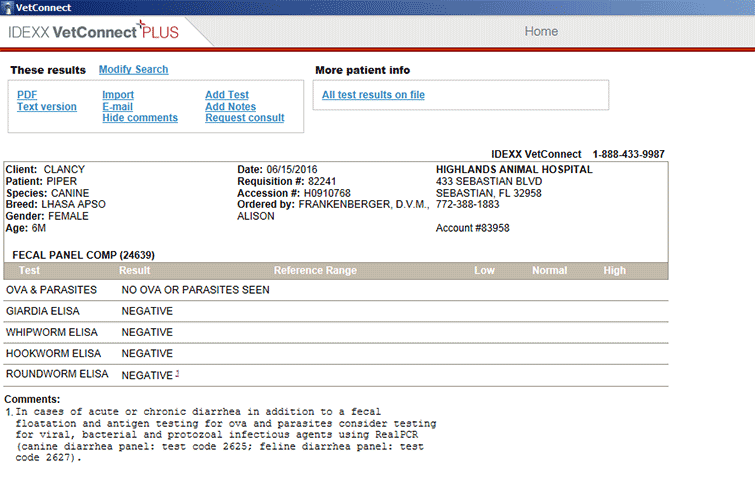The image size is (755, 486).
Task: Select the Low column header
Action: pyautogui.click(x=484, y=271)
